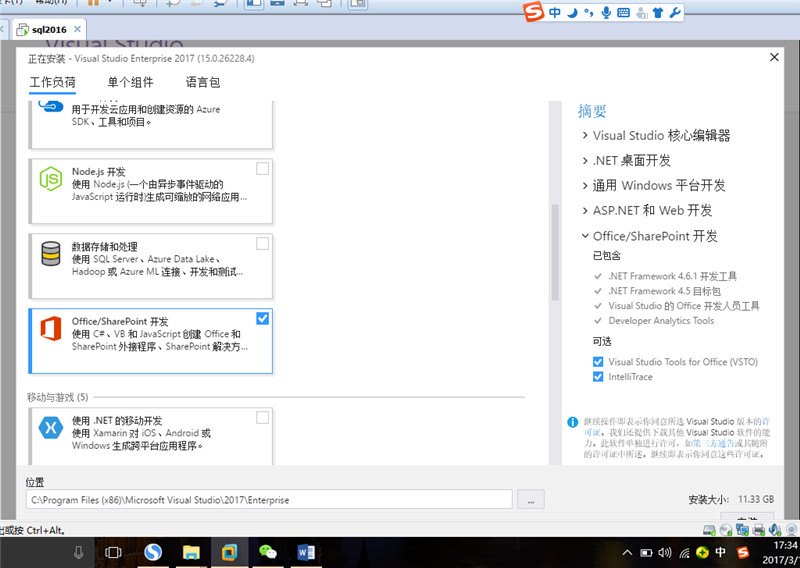Click the Azure cloud workload icon

(51, 106)
